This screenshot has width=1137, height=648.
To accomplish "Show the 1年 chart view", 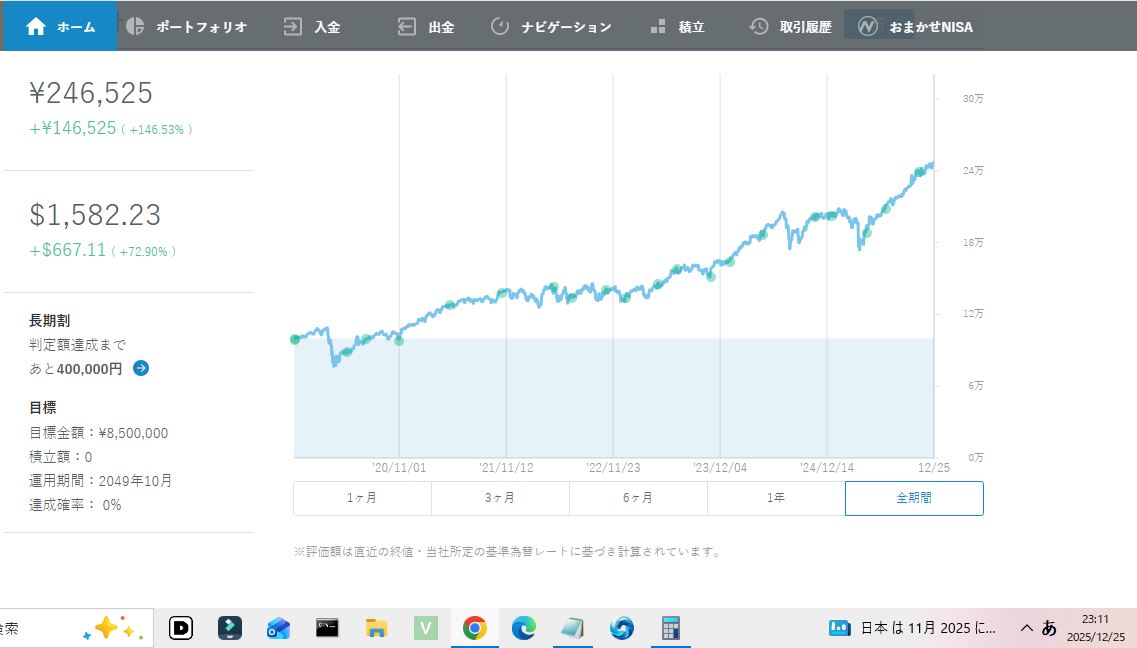I will 776,498.
